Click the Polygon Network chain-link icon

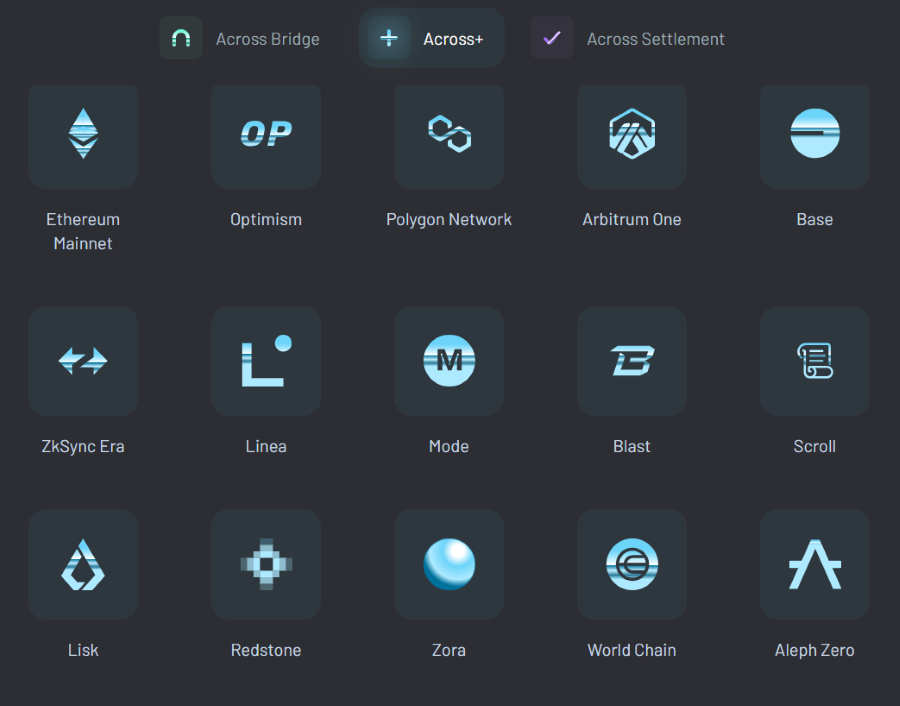449,134
